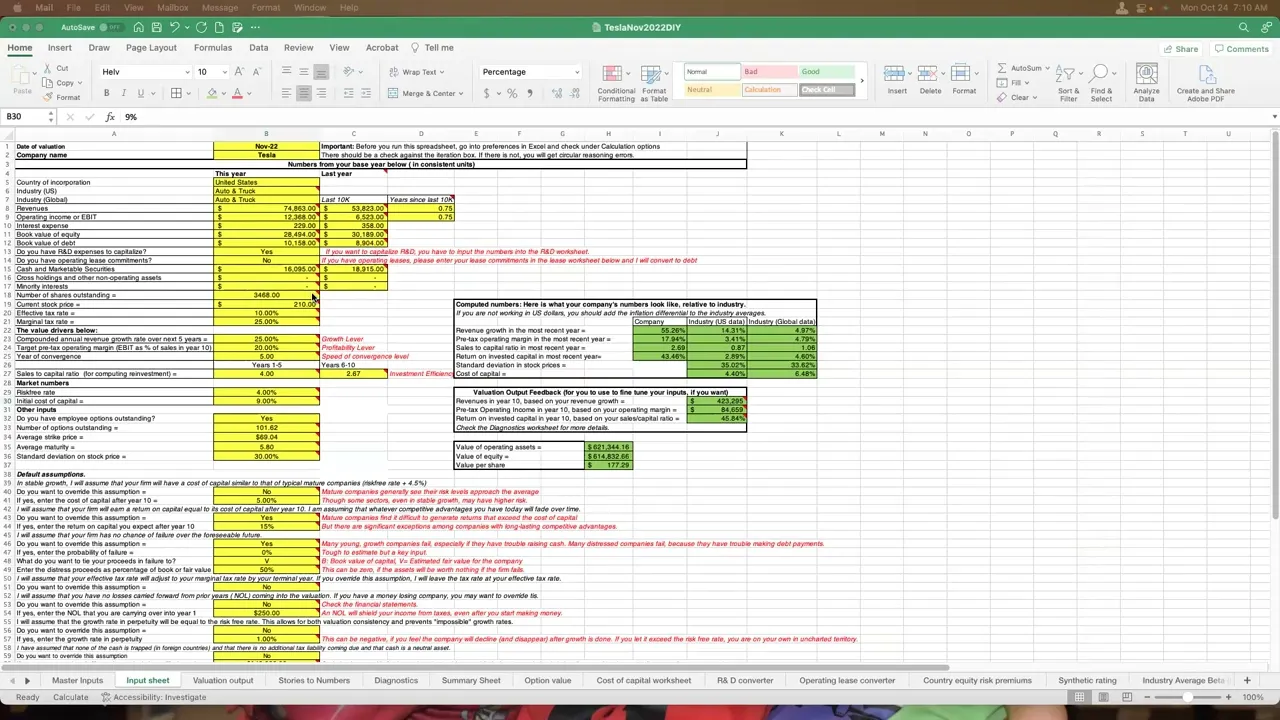Screen dimensions: 1280x720
Task: Click the Share button
Action: (1179, 49)
